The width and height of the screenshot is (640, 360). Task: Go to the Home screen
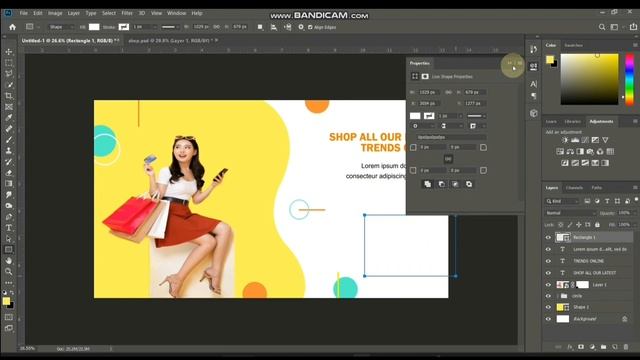(13, 27)
